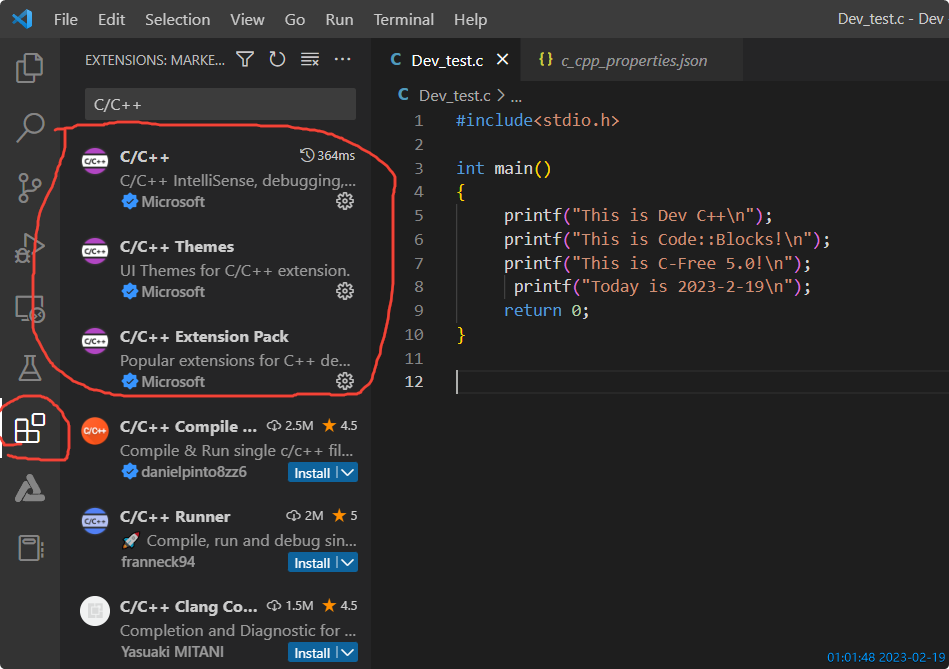Viewport: 949px width, 669px height.
Task: Filter extensions with the funnel icon
Action: 245,59
